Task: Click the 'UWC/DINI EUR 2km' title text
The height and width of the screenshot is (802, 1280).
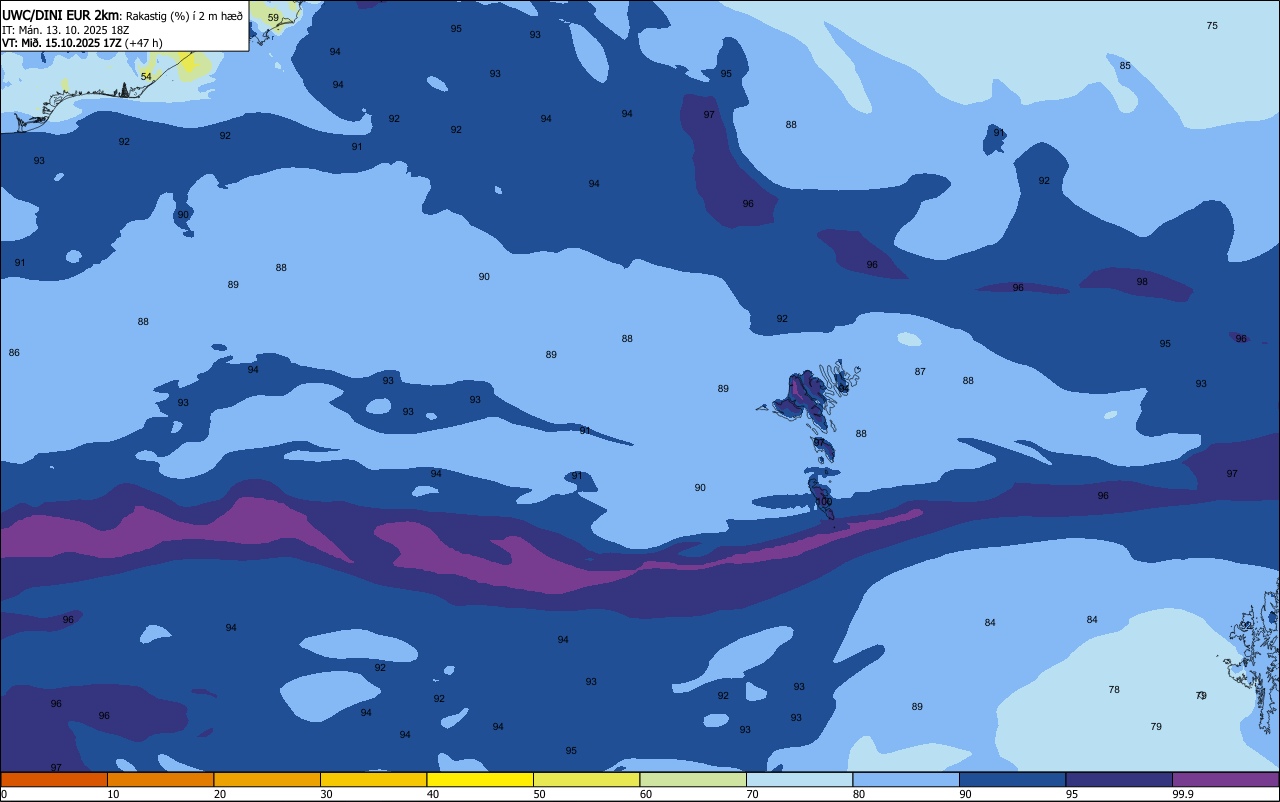Action: [x=61, y=15]
